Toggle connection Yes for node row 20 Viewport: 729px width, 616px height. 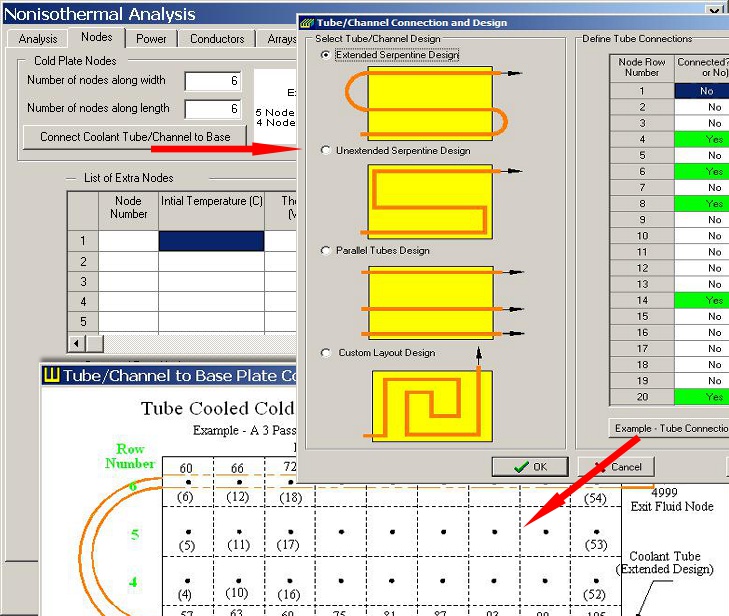(702, 397)
